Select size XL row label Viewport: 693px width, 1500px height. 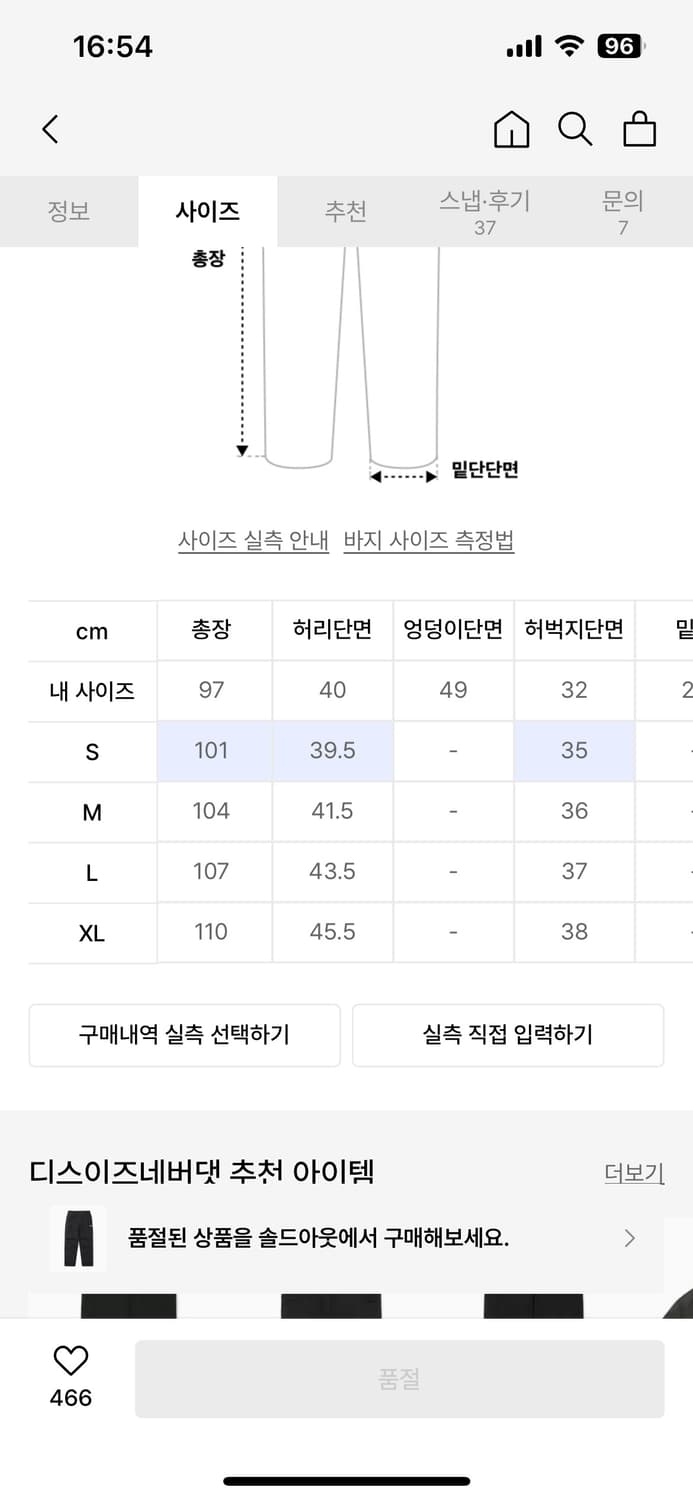click(x=92, y=933)
